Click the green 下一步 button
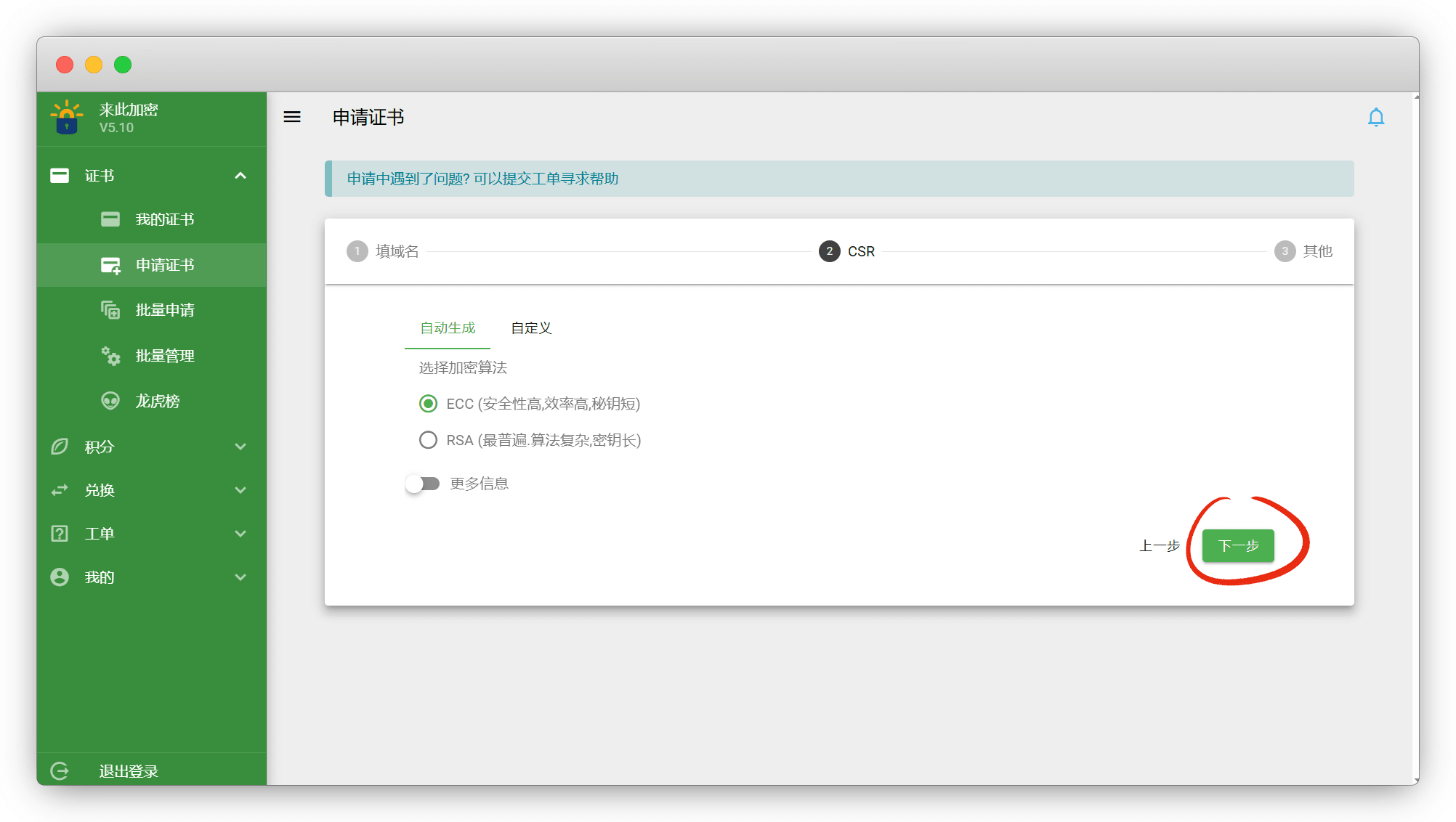 tap(1237, 545)
